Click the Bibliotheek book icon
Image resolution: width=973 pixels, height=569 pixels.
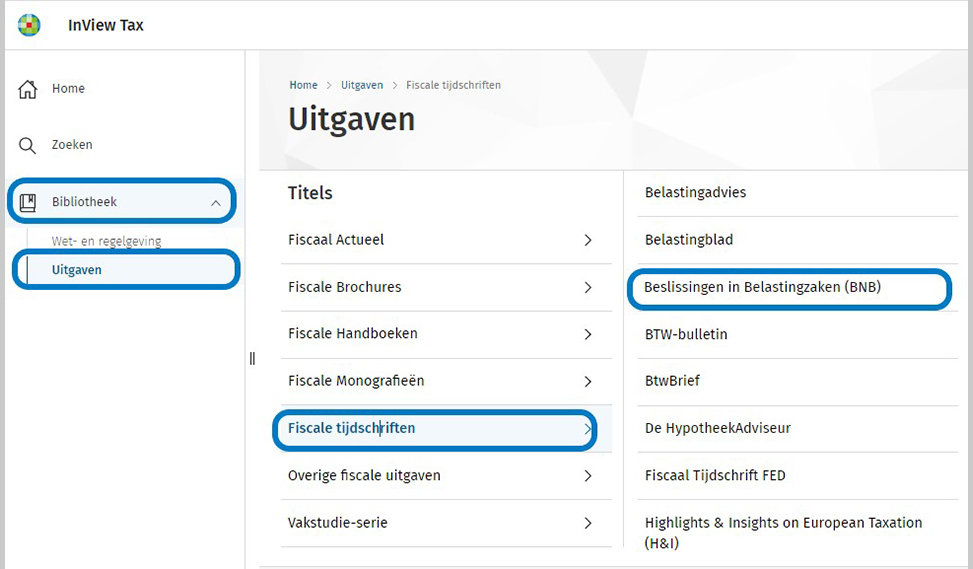click(x=28, y=202)
